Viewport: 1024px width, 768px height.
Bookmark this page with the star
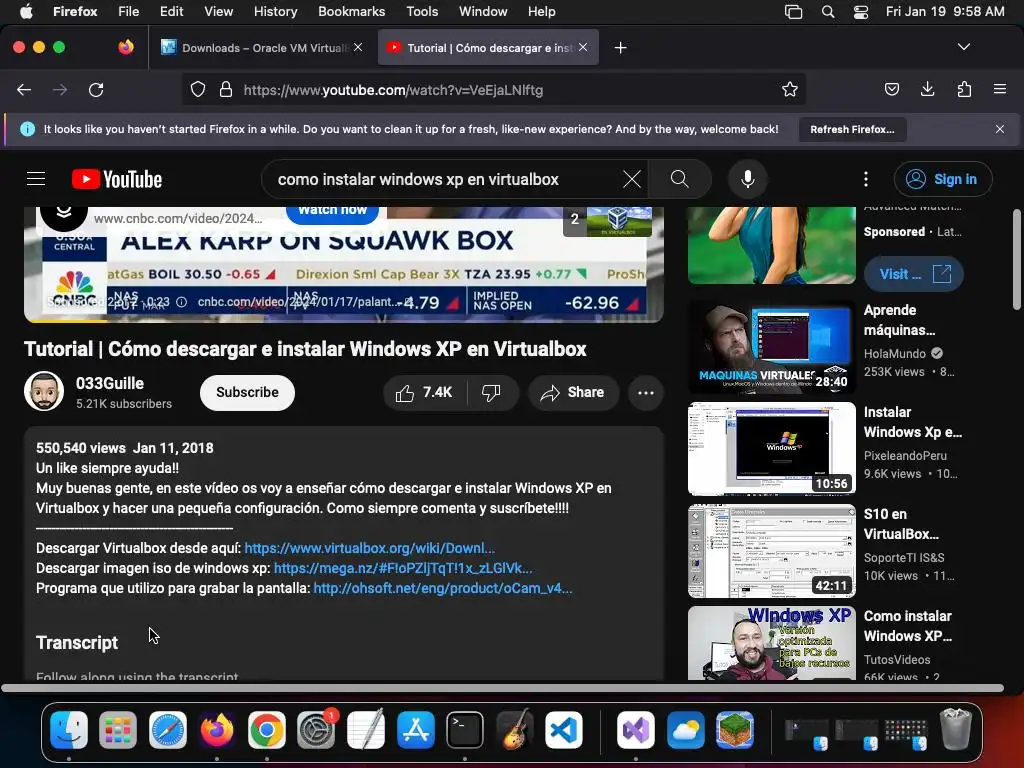[x=790, y=89]
